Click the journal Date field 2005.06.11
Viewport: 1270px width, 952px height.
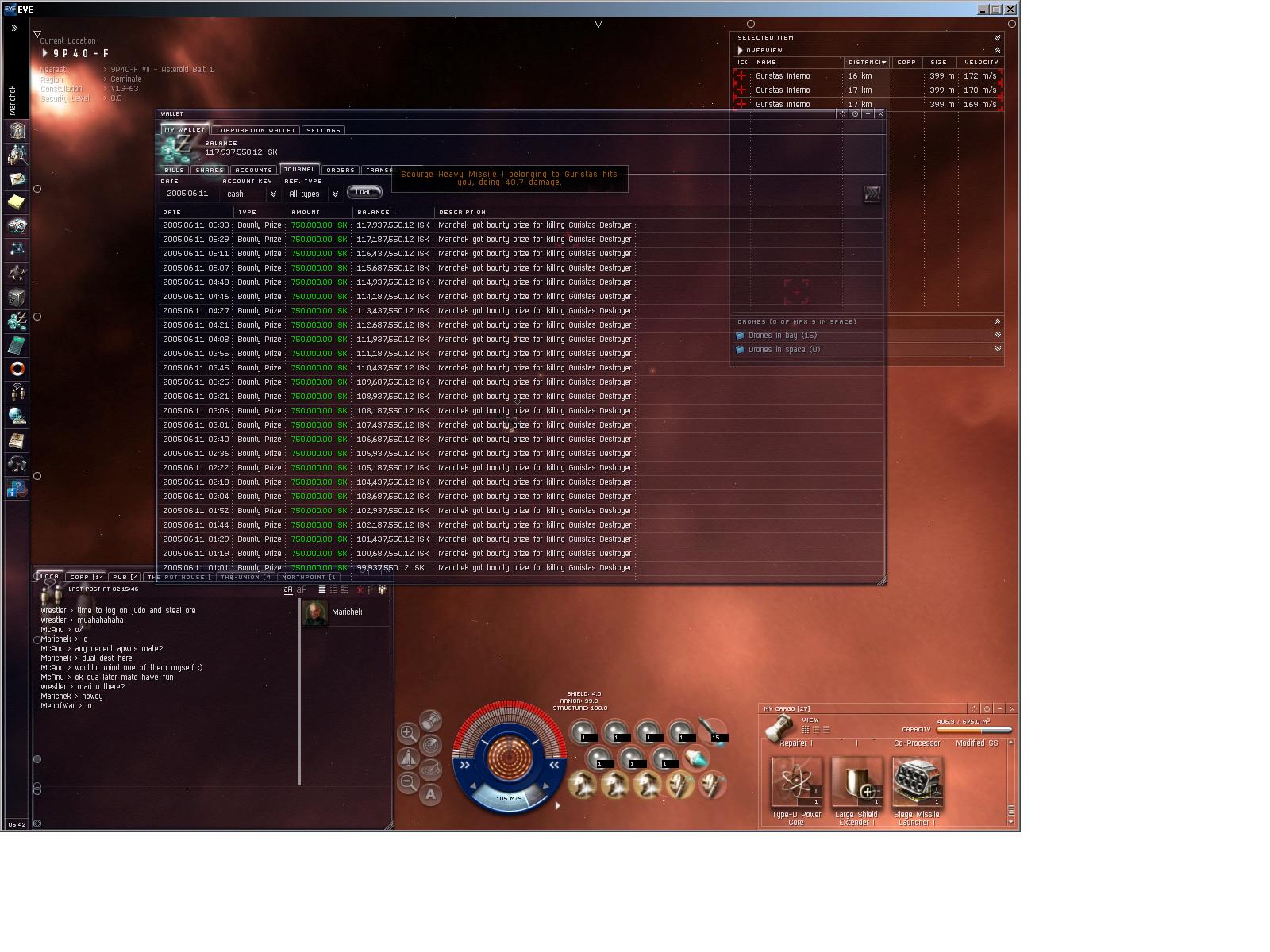point(190,194)
